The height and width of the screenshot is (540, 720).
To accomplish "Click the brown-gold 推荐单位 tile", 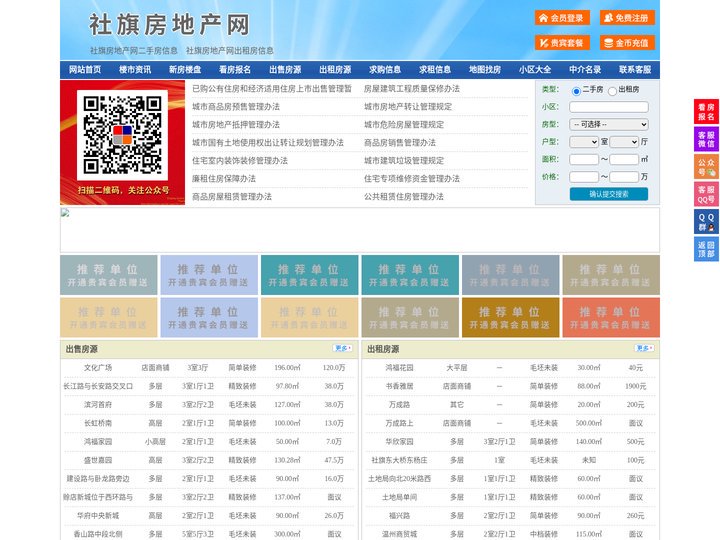I will pyautogui.click(x=510, y=317).
